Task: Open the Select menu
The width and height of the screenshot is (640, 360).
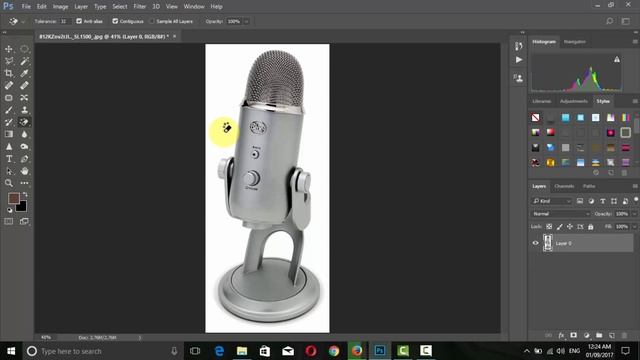Action: [x=120, y=7]
